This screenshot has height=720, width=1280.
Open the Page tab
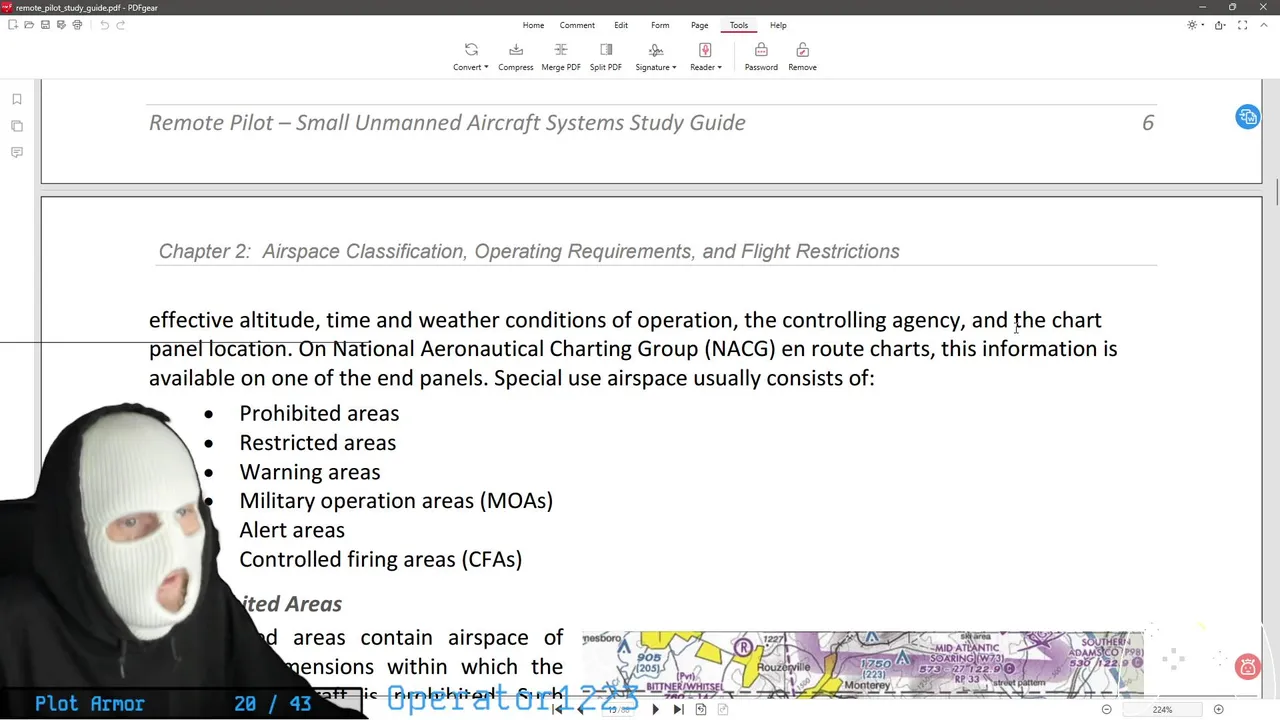[x=699, y=25]
